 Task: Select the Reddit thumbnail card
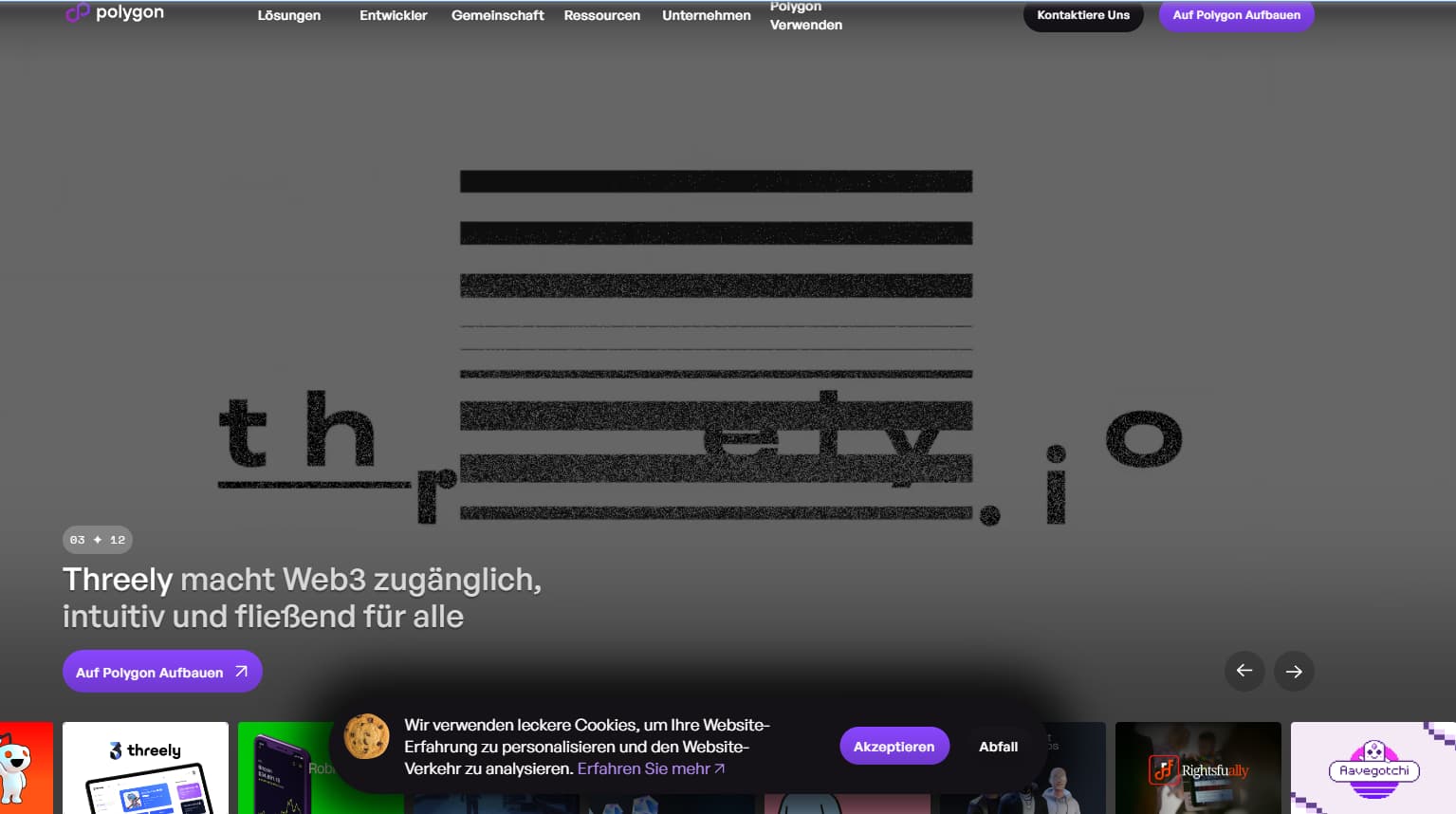click(x=27, y=768)
